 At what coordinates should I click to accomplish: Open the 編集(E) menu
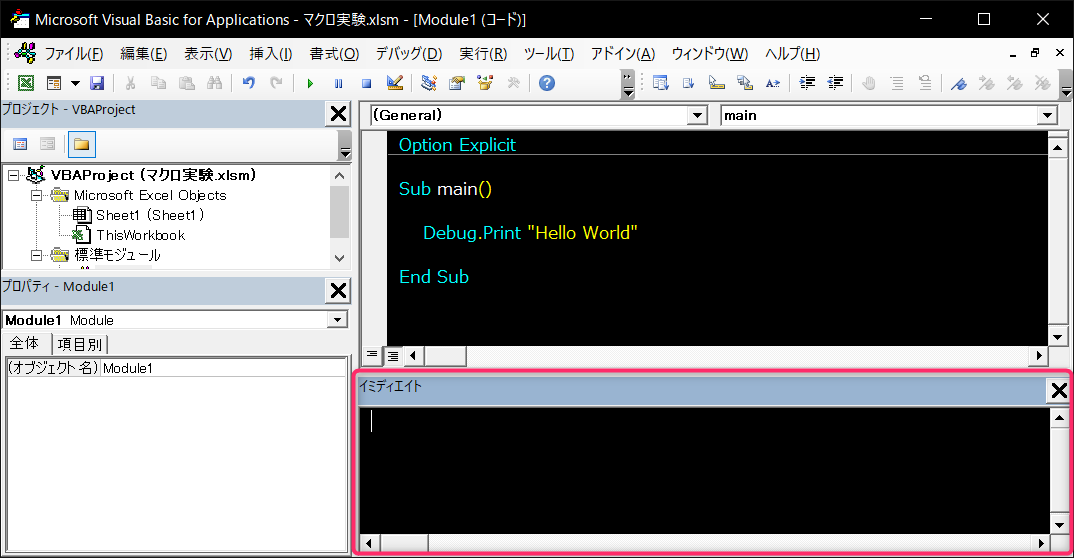144,54
